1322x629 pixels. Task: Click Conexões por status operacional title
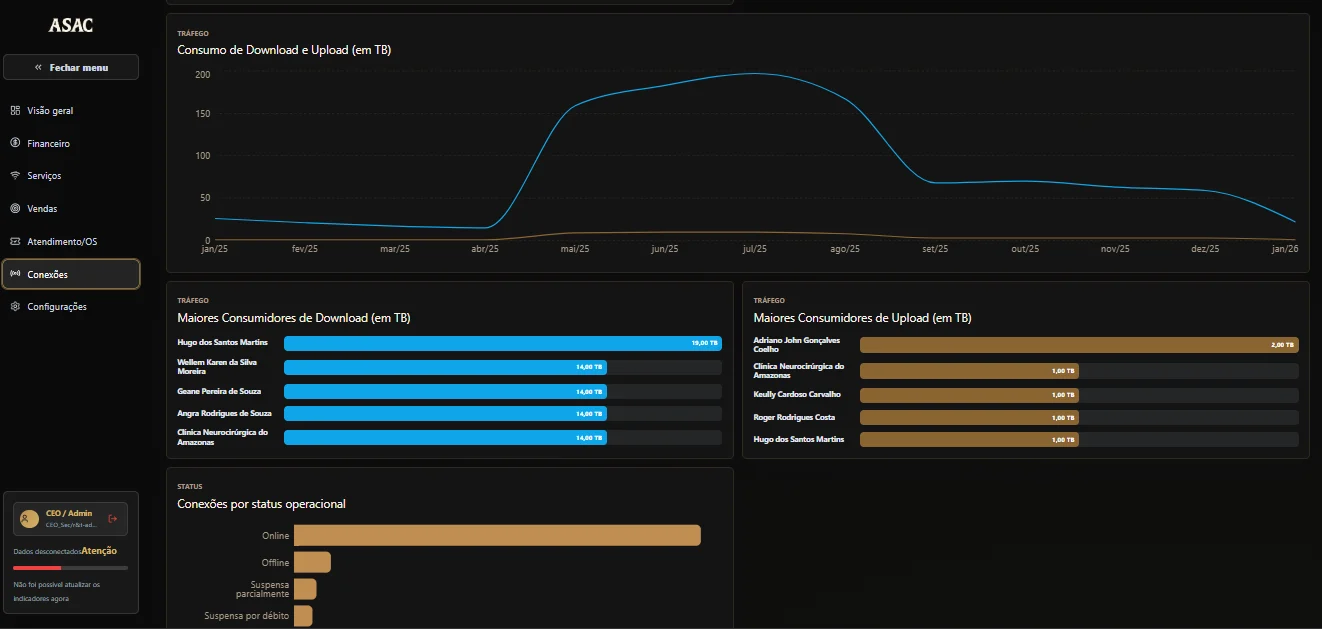(262, 504)
